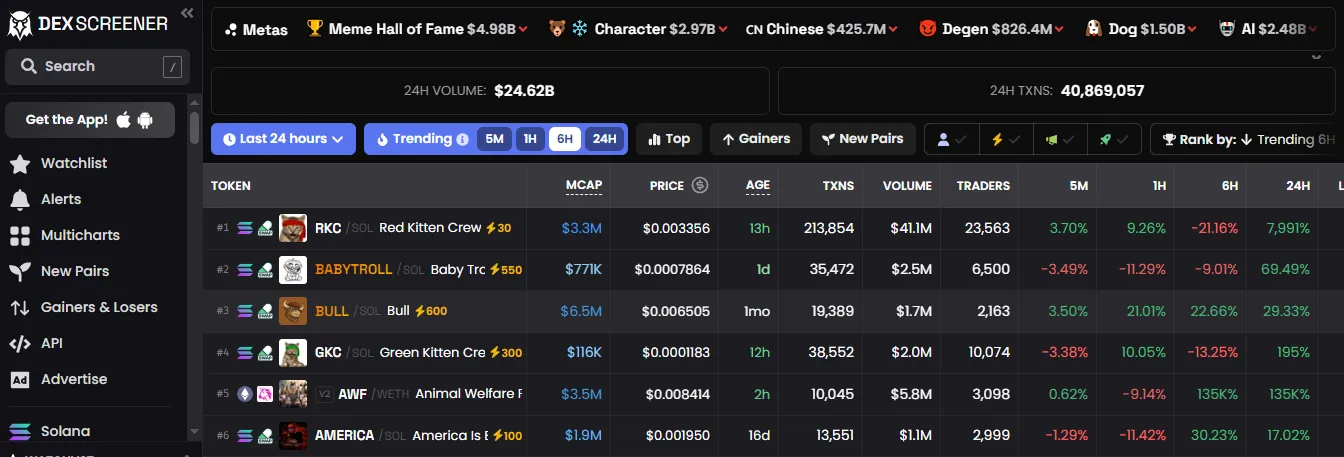
Task: Click the Uniswap DEX icon in AWF row
Action: click(x=265, y=394)
